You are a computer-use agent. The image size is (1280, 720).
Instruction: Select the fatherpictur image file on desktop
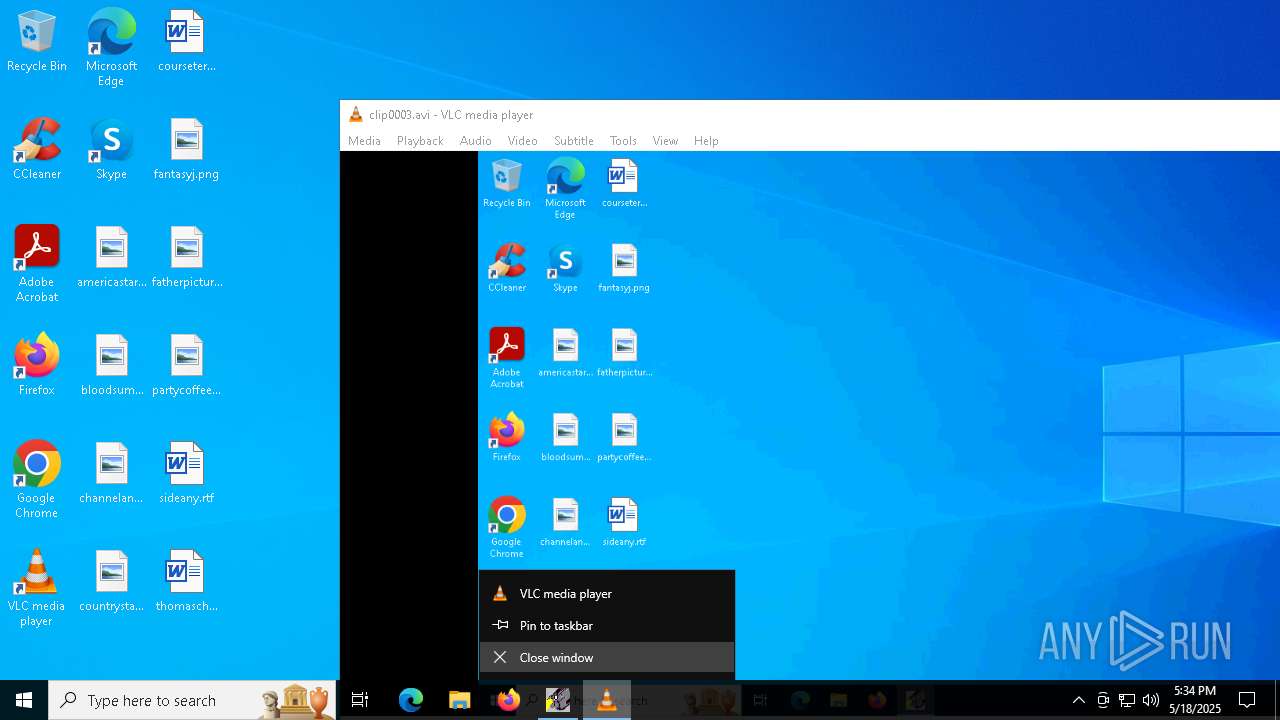[x=186, y=258]
